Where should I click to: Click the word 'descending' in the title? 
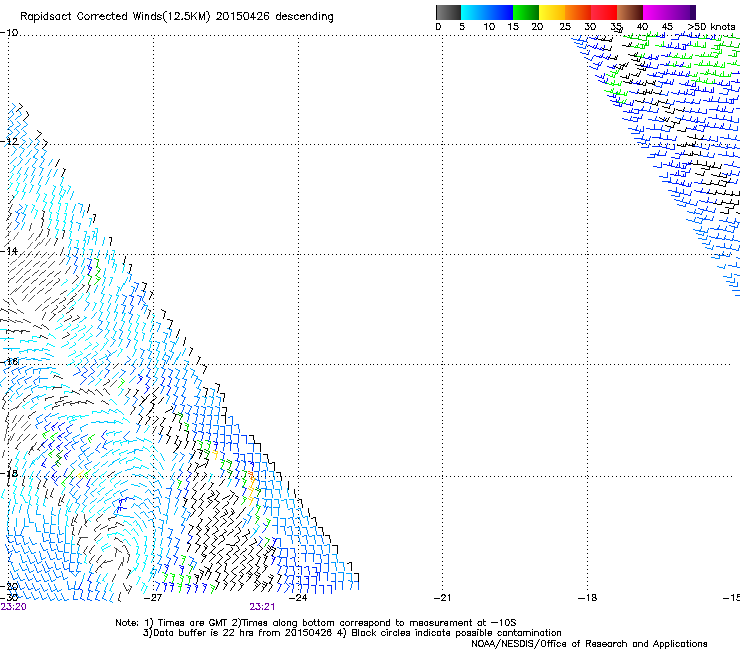click(x=304, y=17)
